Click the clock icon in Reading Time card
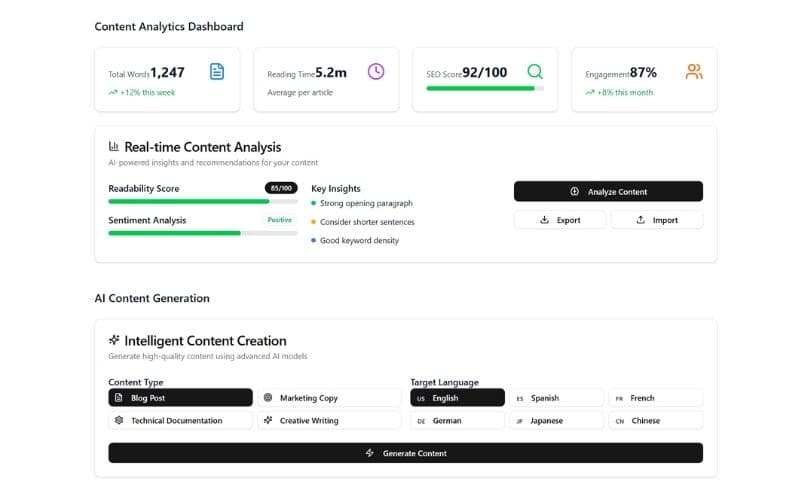 point(376,72)
